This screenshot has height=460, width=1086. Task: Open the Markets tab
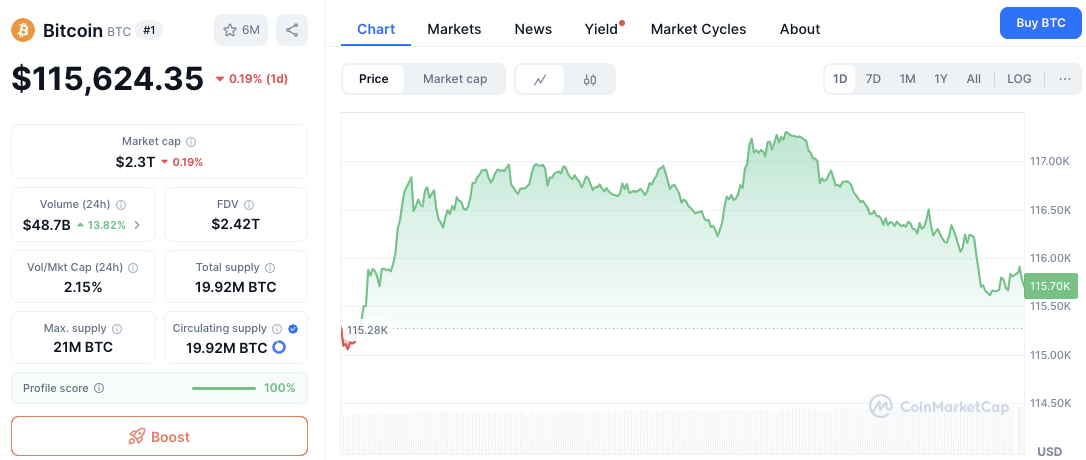[454, 29]
